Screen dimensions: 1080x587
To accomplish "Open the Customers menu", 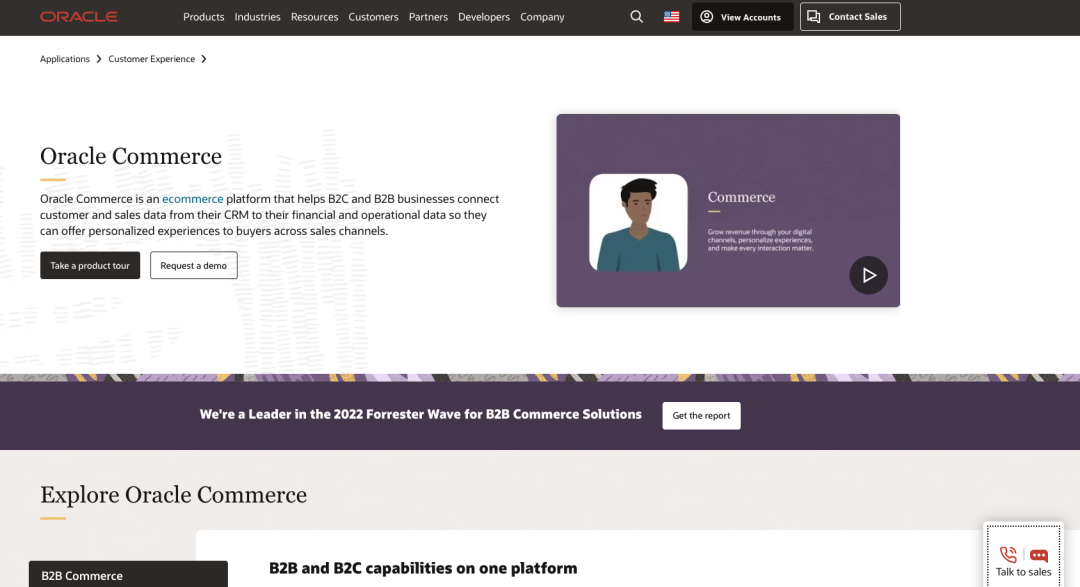I will [x=373, y=17].
